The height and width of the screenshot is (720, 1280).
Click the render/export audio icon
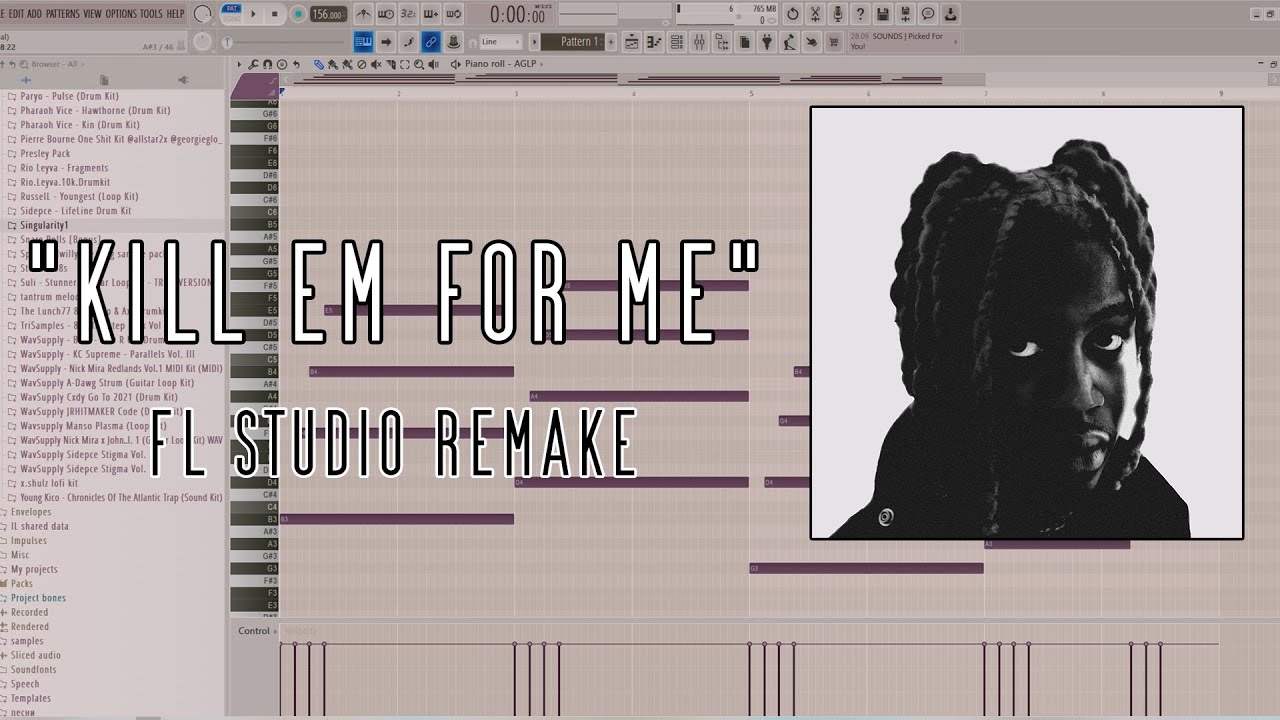(x=905, y=14)
